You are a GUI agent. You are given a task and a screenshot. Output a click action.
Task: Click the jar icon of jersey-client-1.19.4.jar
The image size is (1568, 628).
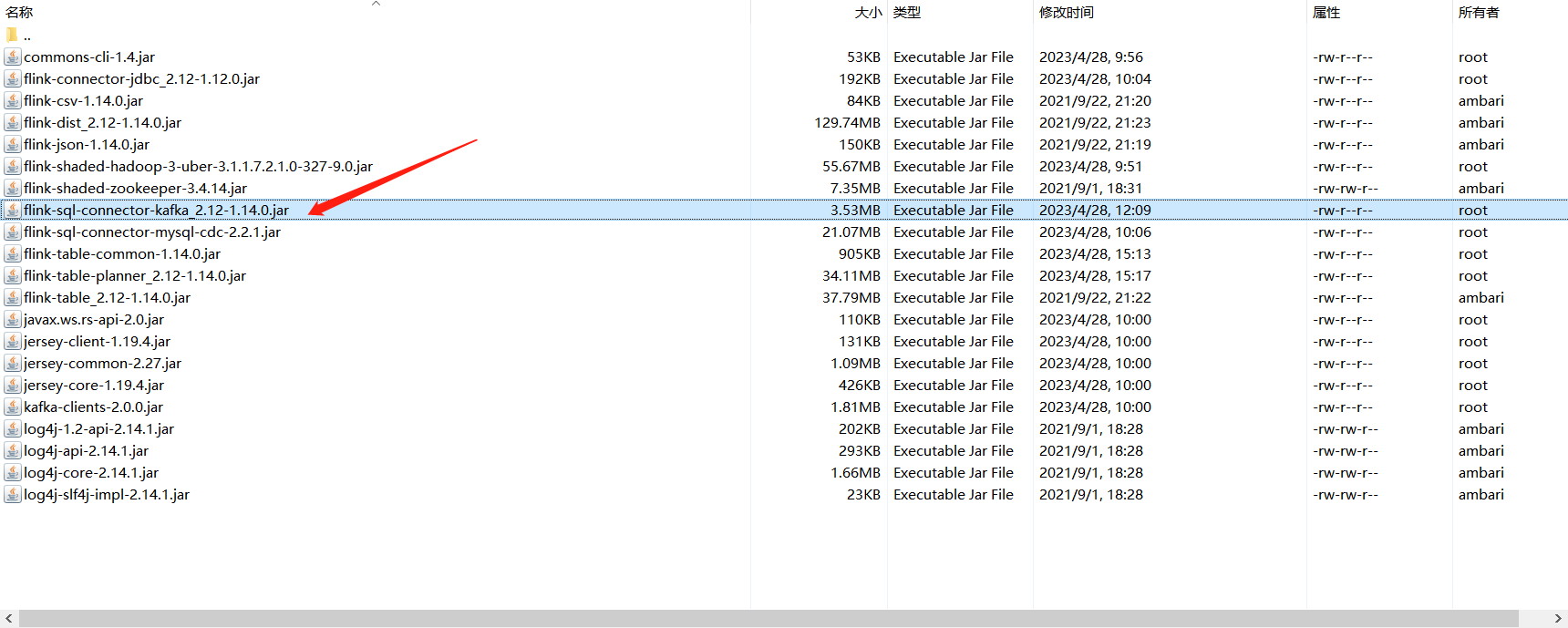click(13, 341)
